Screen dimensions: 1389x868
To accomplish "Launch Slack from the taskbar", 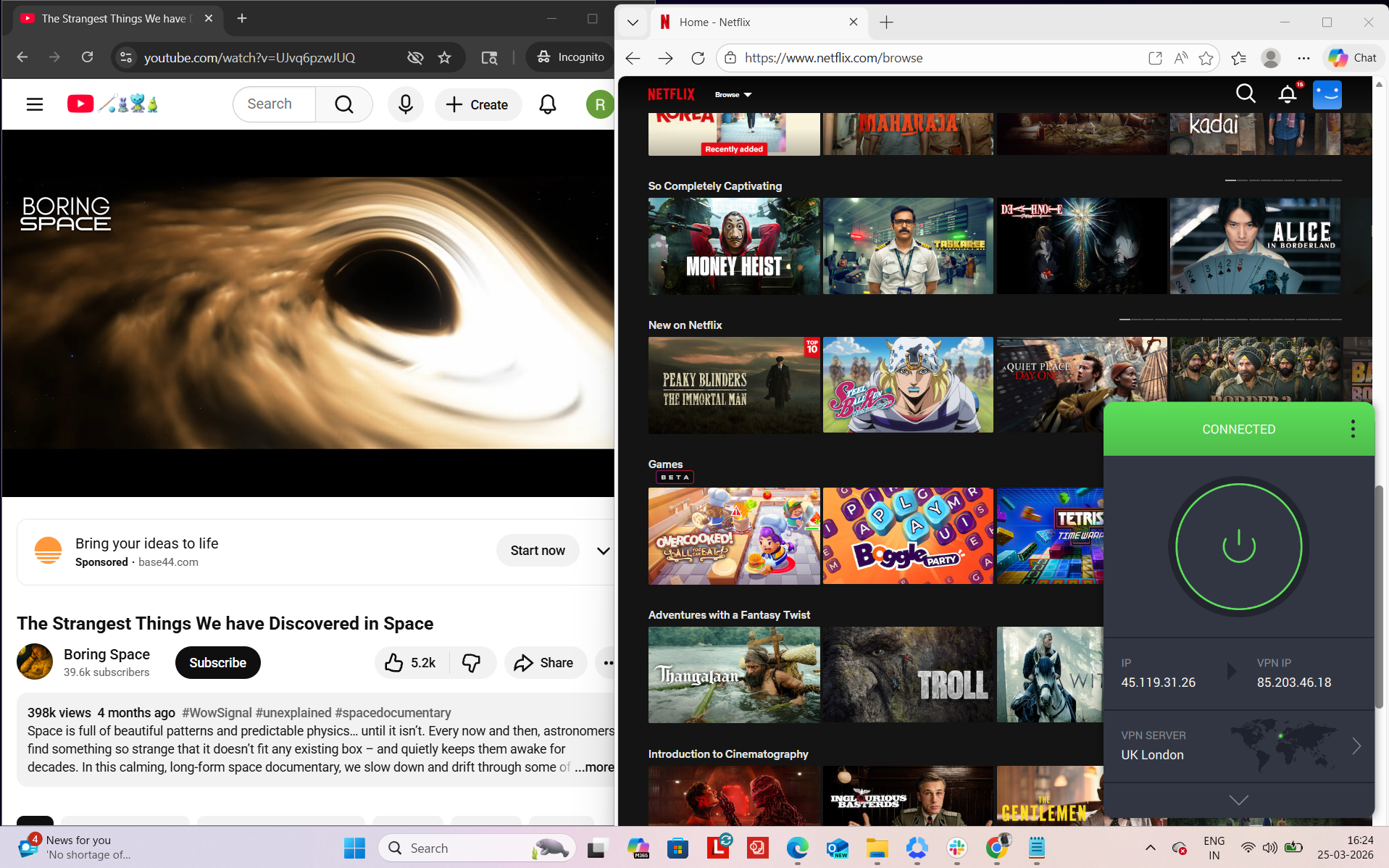I will [x=957, y=848].
